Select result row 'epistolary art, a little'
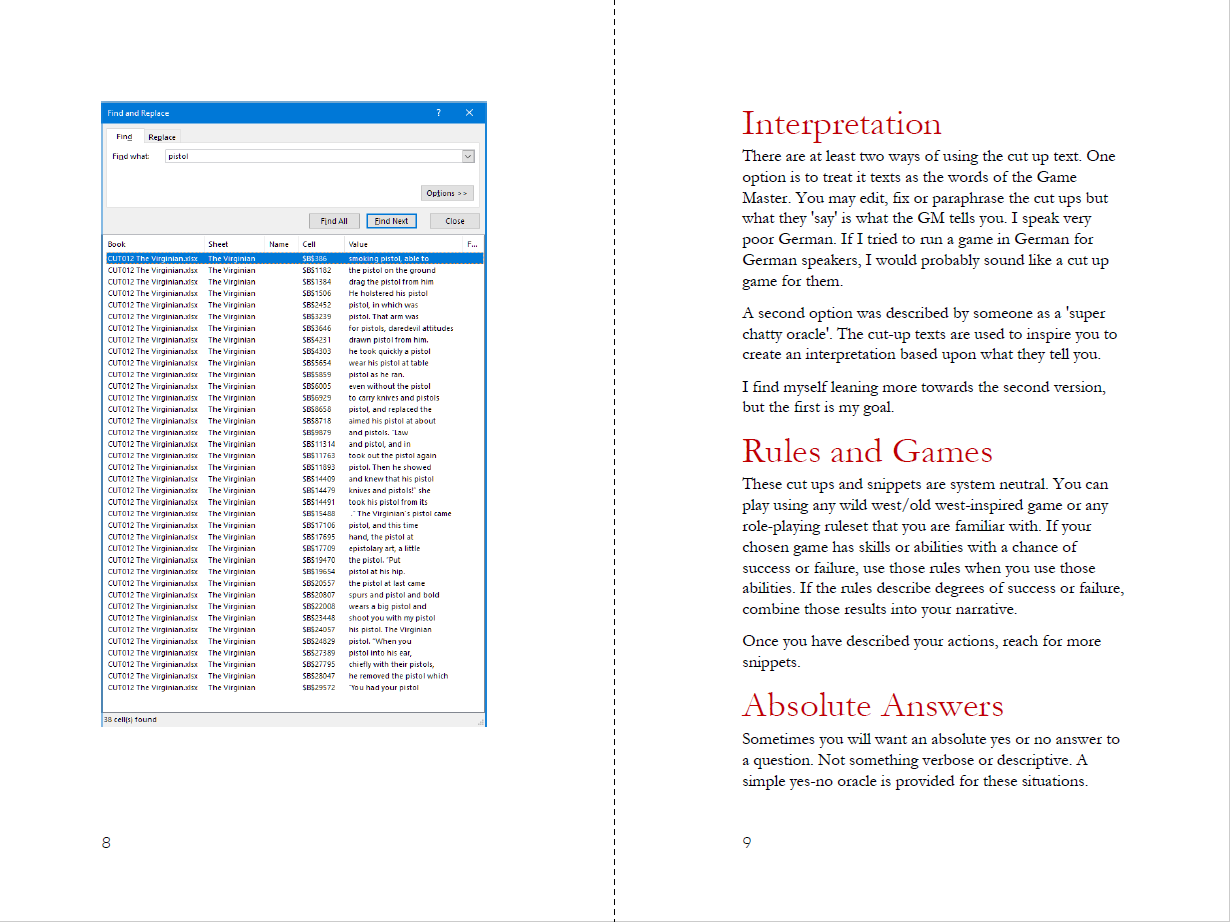 384,548
